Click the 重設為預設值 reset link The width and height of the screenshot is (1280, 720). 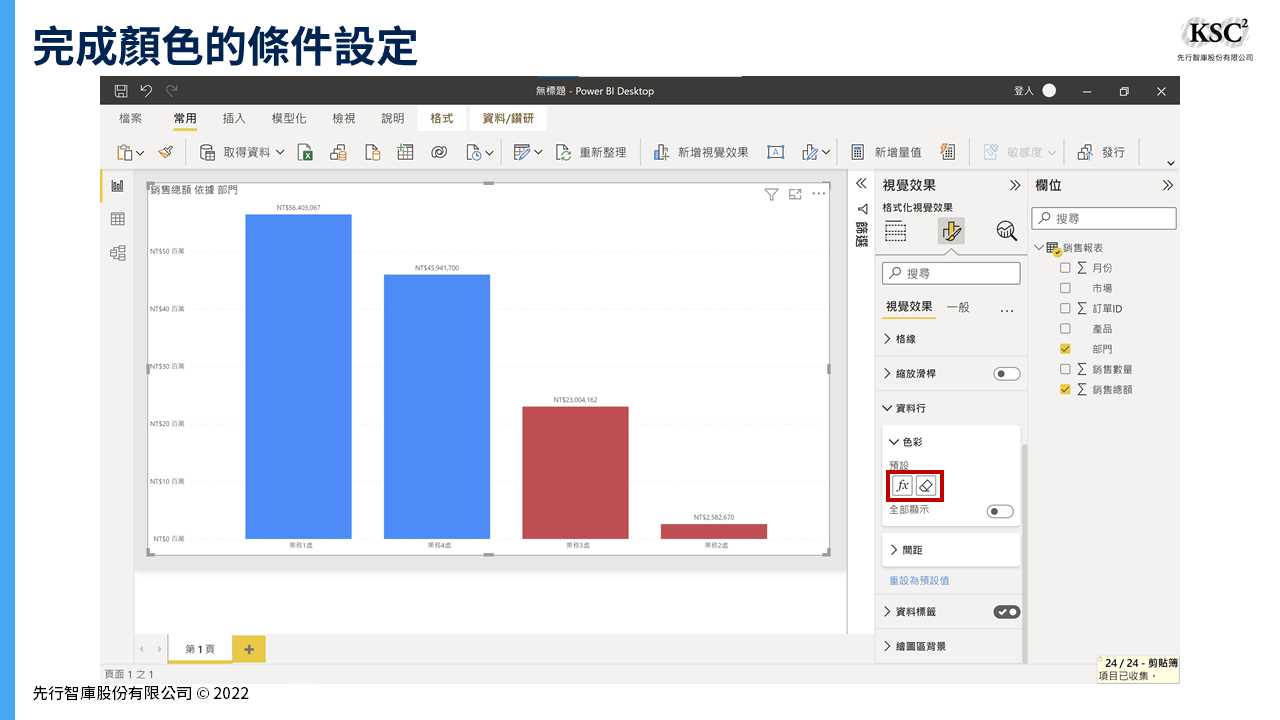pyautogui.click(x=919, y=580)
